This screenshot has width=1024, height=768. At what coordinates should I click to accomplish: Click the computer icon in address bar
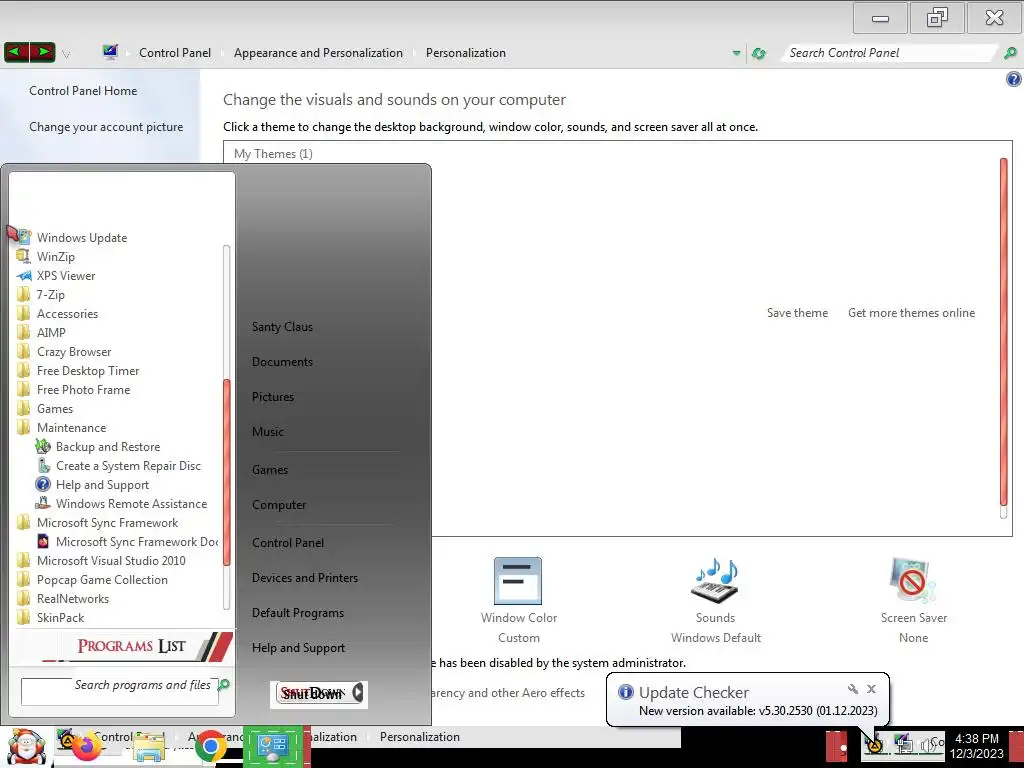tap(110, 52)
